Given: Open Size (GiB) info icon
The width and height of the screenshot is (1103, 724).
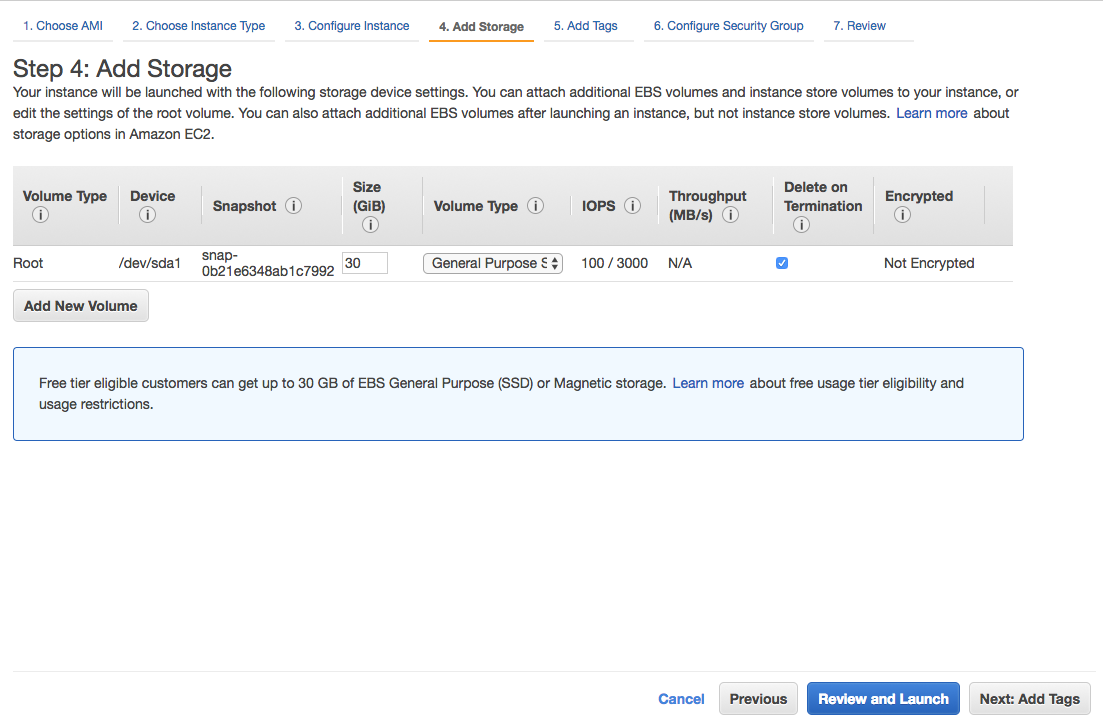Looking at the screenshot, I should (x=370, y=224).
